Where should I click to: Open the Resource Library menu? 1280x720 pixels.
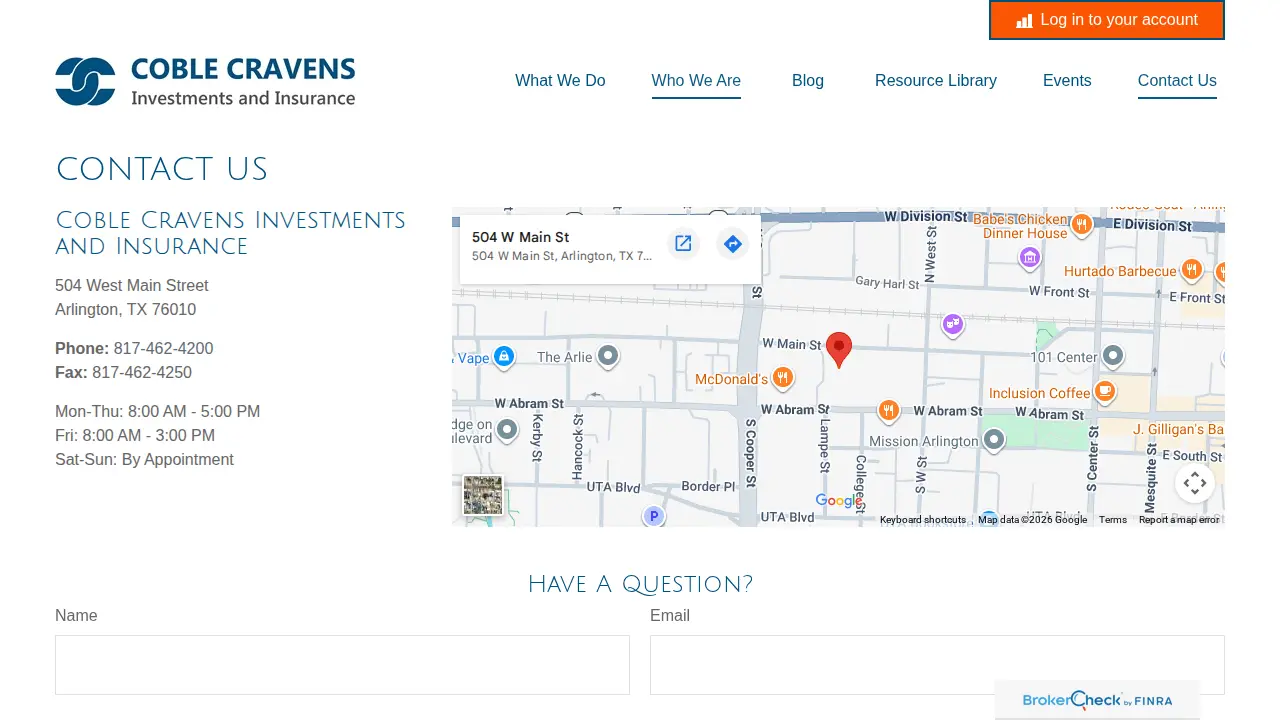pyautogui.click(x=936, y=81)
